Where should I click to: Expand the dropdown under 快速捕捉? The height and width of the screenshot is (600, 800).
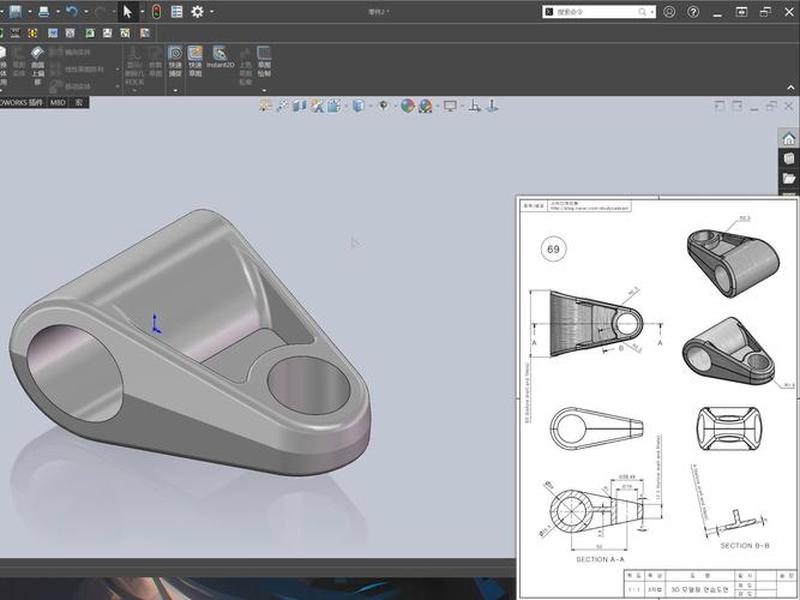pyautogui.click(x=175, y=90)
